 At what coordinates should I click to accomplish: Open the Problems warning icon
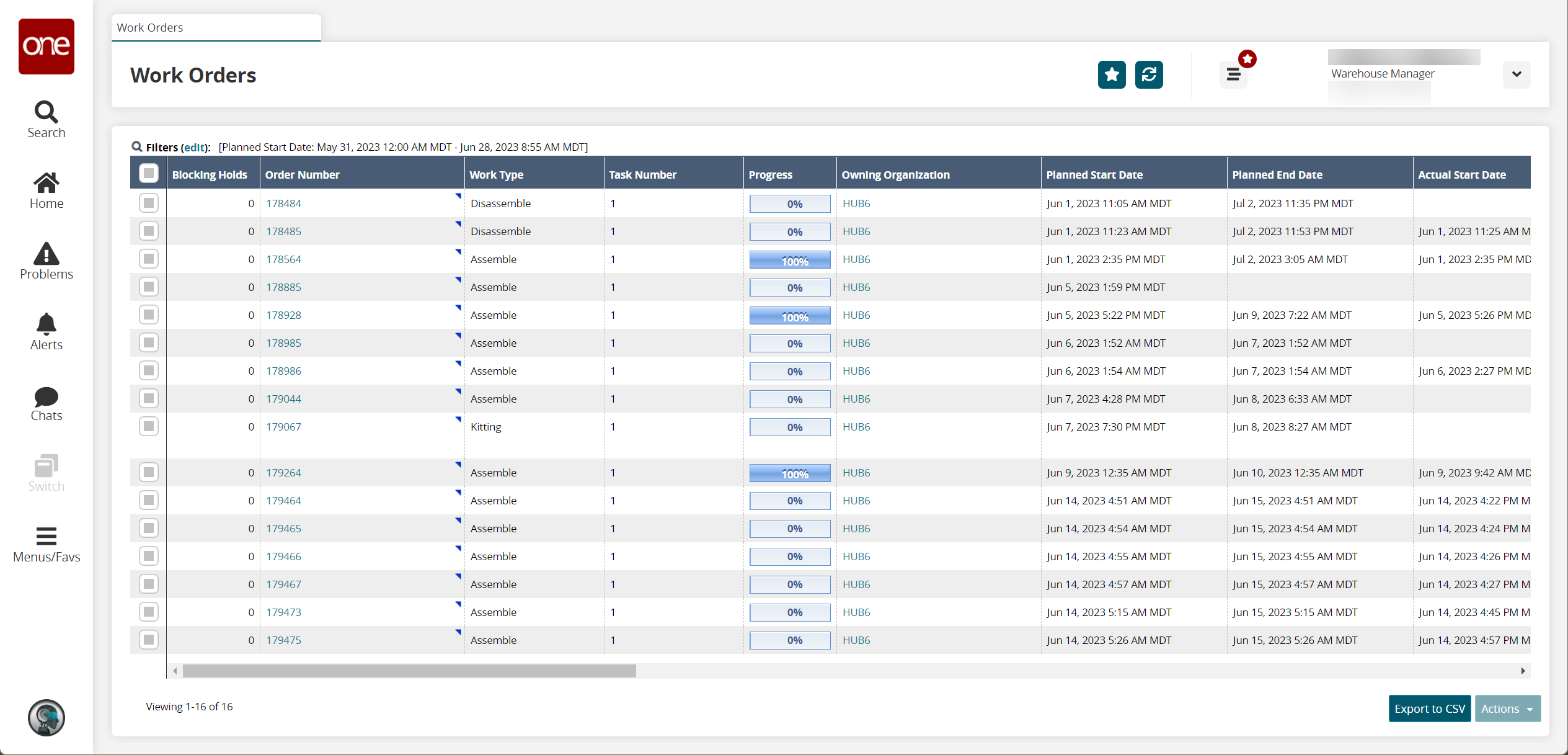(x=46, y=261)
